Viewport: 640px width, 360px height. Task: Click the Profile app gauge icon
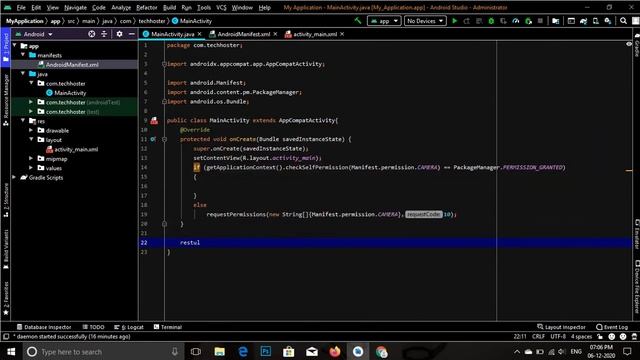(516, 21)
